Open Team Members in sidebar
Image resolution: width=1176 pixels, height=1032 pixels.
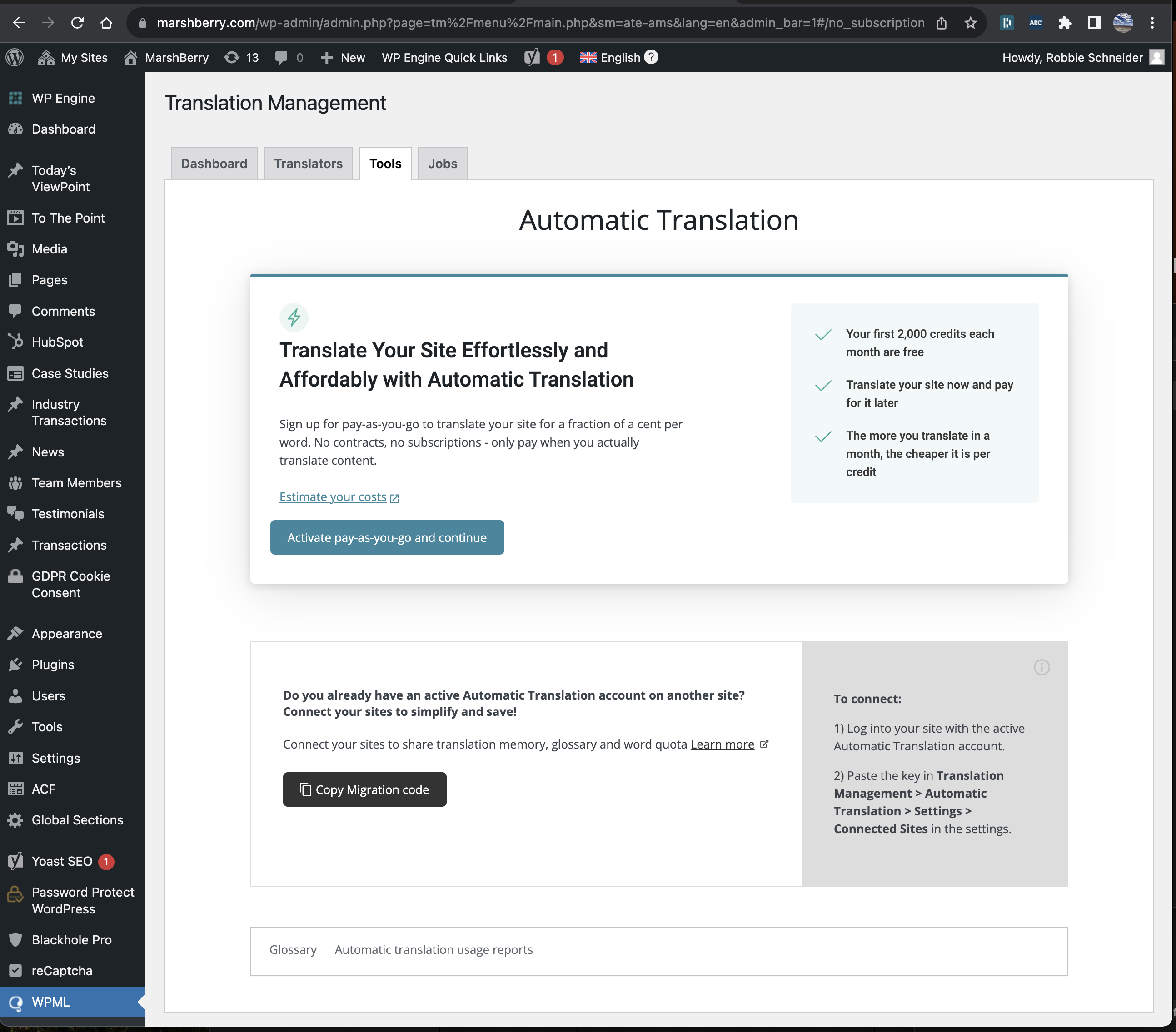pos(72,483)
